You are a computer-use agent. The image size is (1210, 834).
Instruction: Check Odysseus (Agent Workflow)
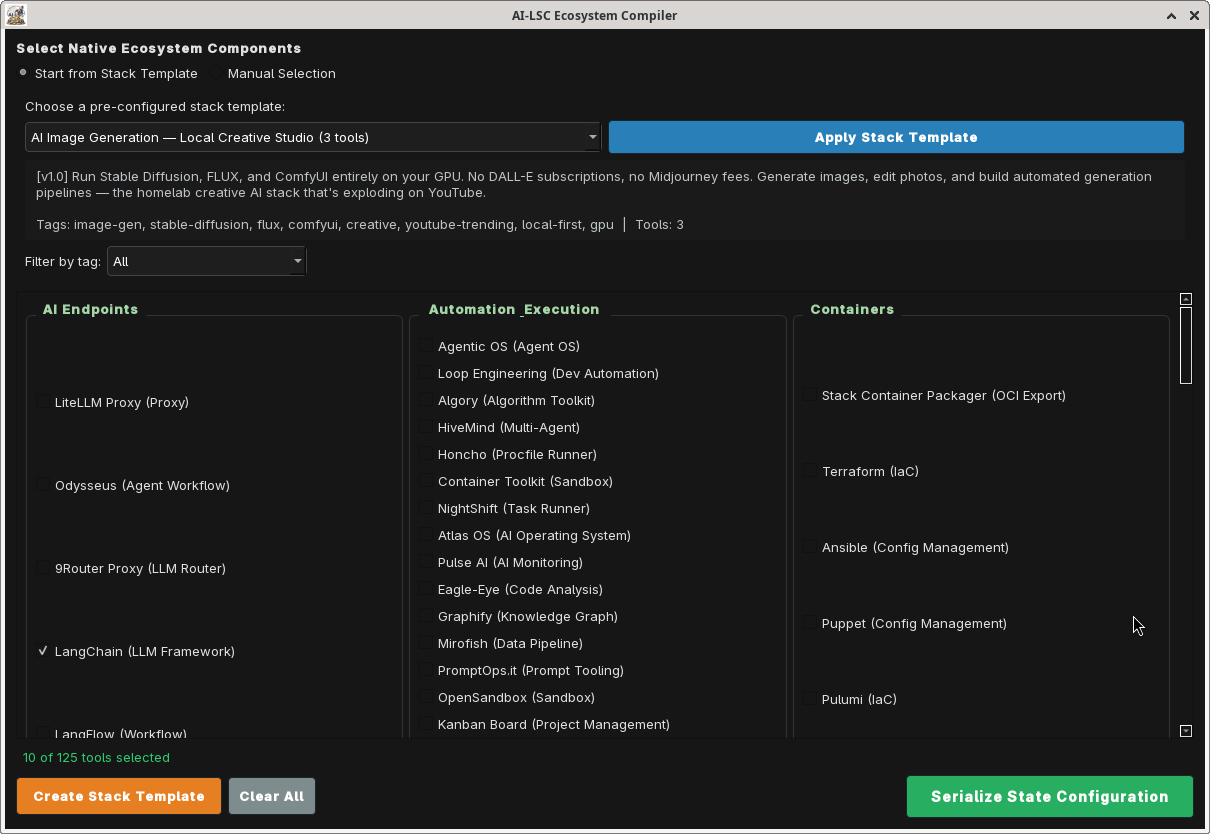coord(133,486)
